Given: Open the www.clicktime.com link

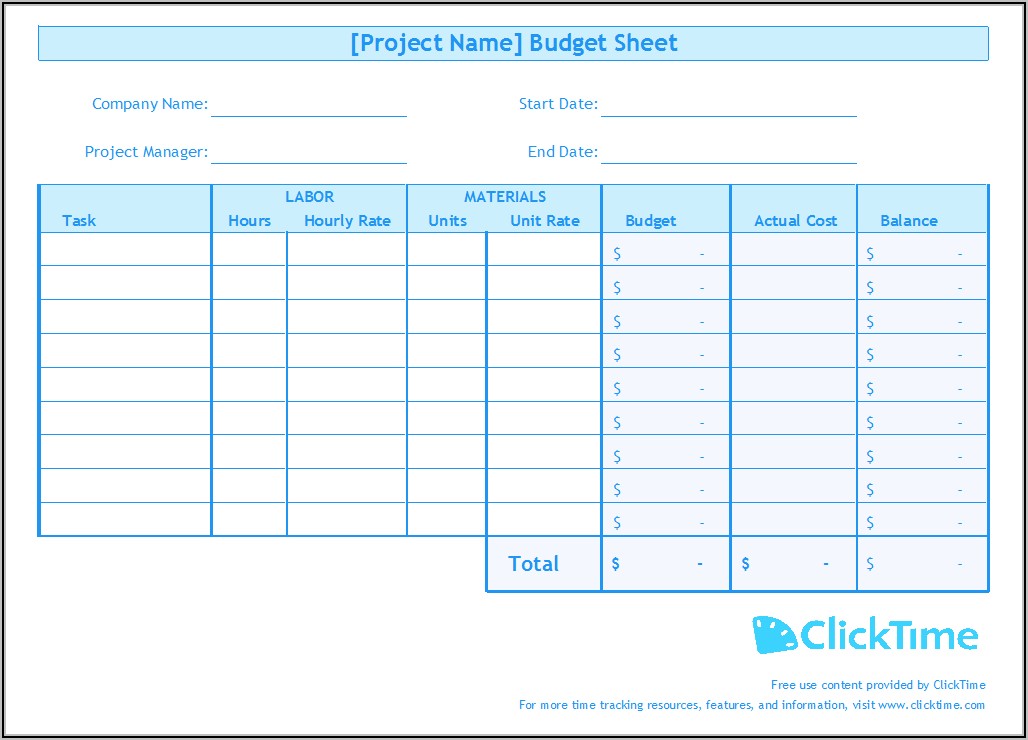Looking at the screenshot, I should click(931, 705).
